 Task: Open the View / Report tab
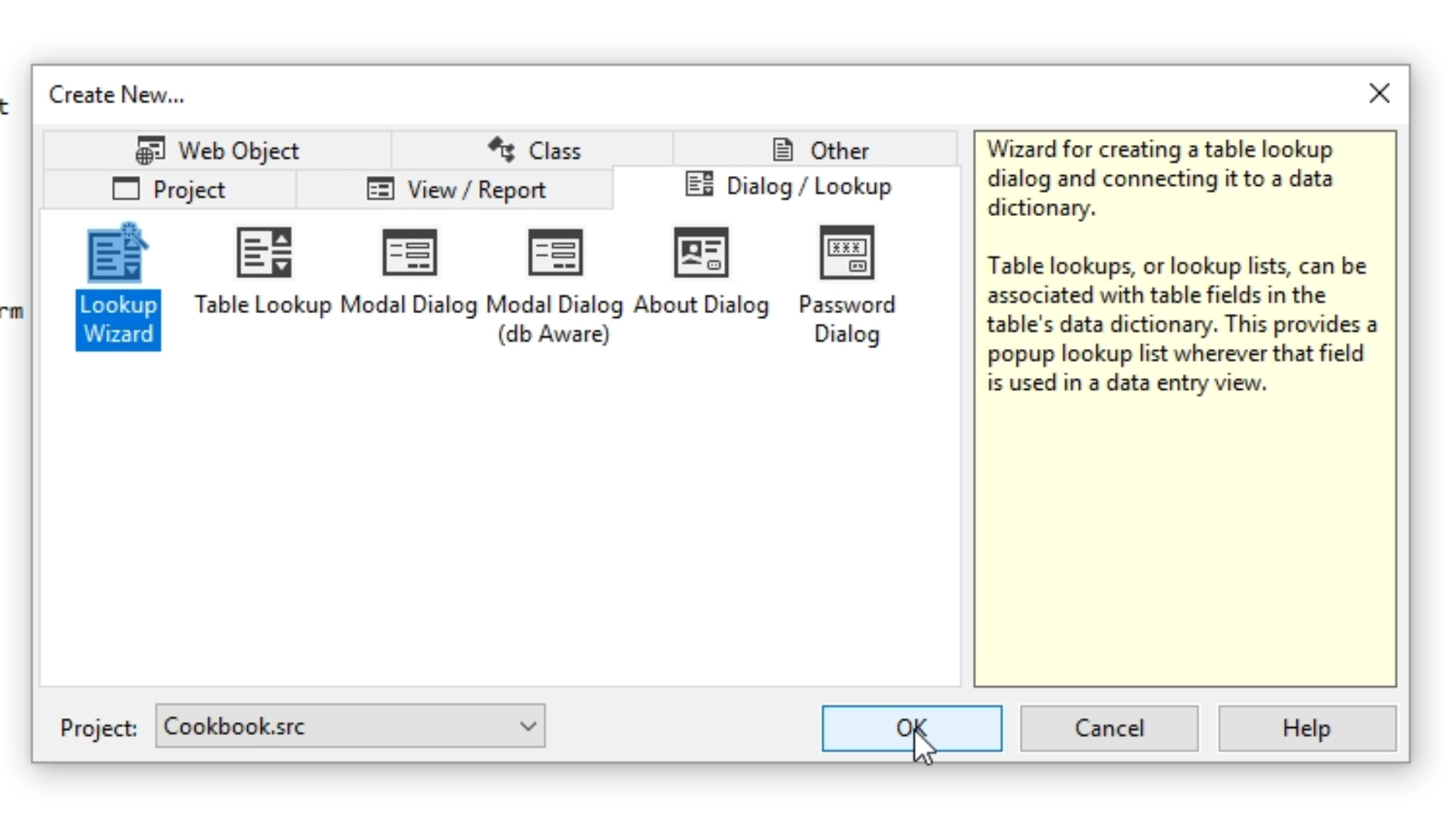[456, 189]
